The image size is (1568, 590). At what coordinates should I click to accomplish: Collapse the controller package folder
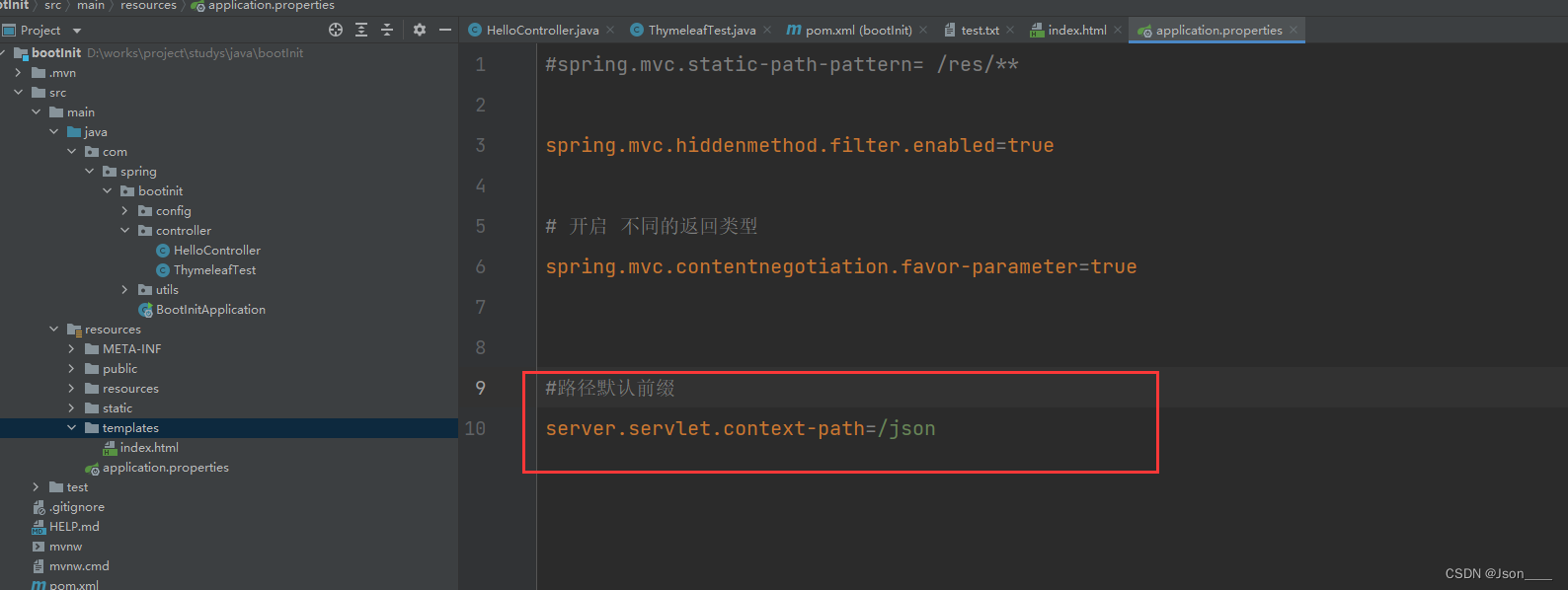[124, 231]
